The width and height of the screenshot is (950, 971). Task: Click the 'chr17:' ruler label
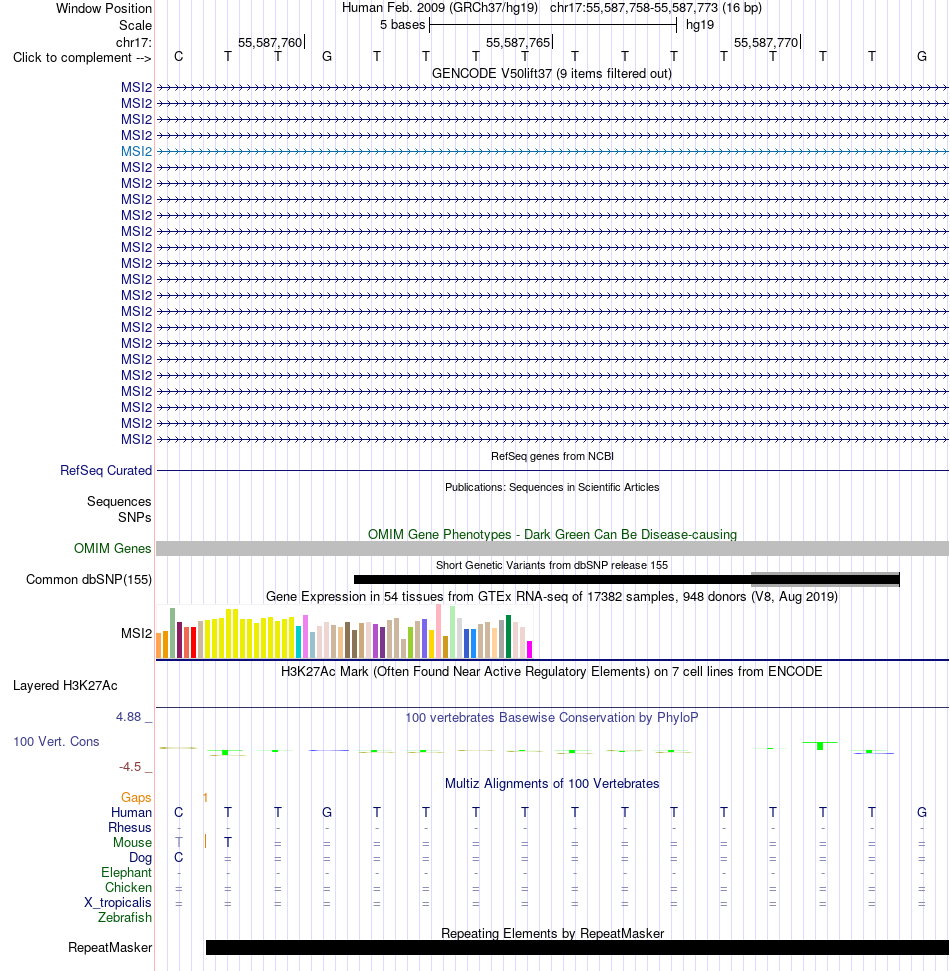tap(134, 42)
